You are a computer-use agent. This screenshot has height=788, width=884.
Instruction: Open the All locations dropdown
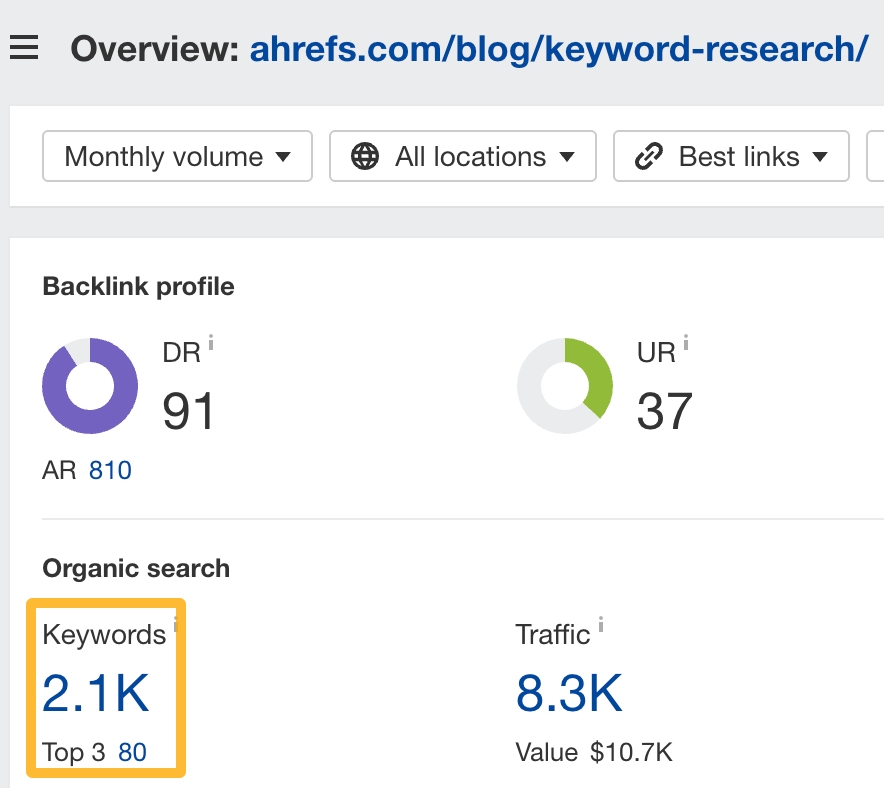[463, 156]
